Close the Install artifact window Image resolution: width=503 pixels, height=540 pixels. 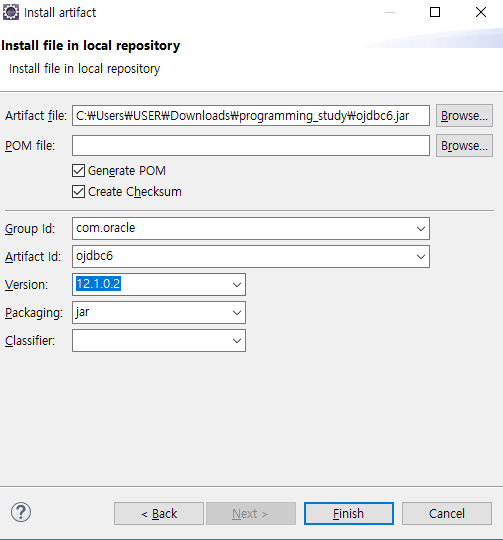[481, 12]
